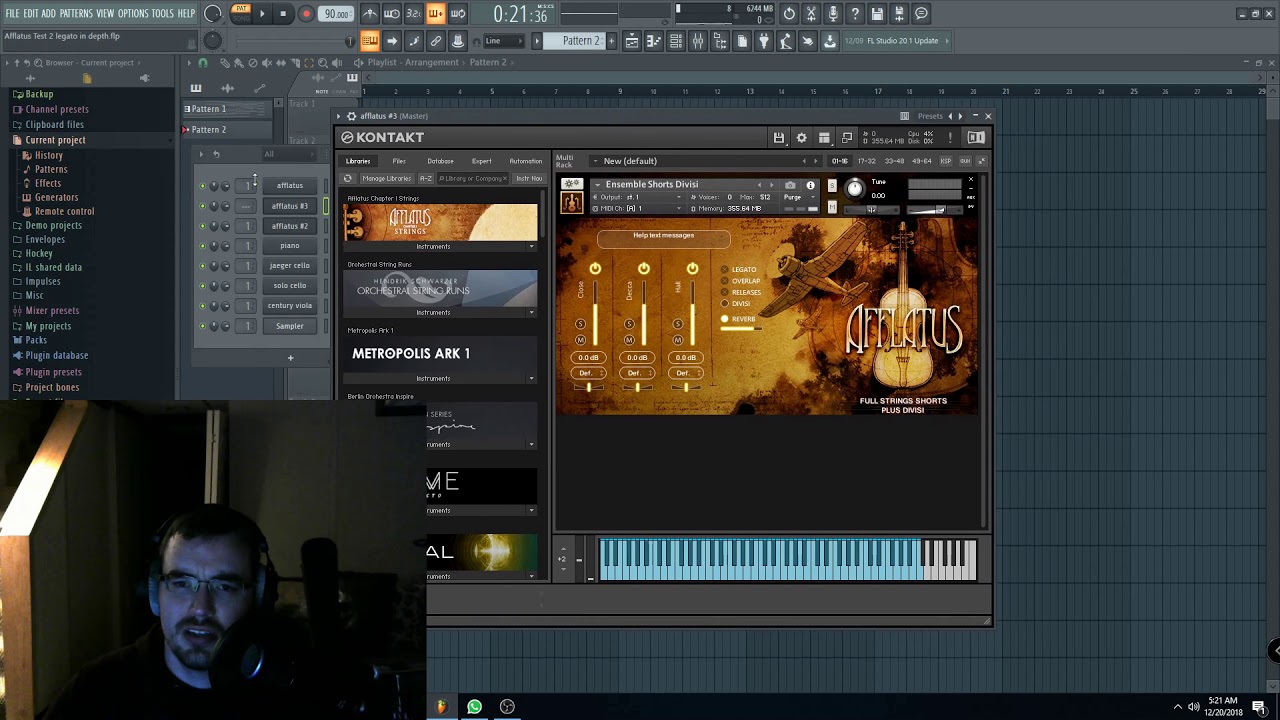Select the jaeger cello channel button

(x=290, y=266)
